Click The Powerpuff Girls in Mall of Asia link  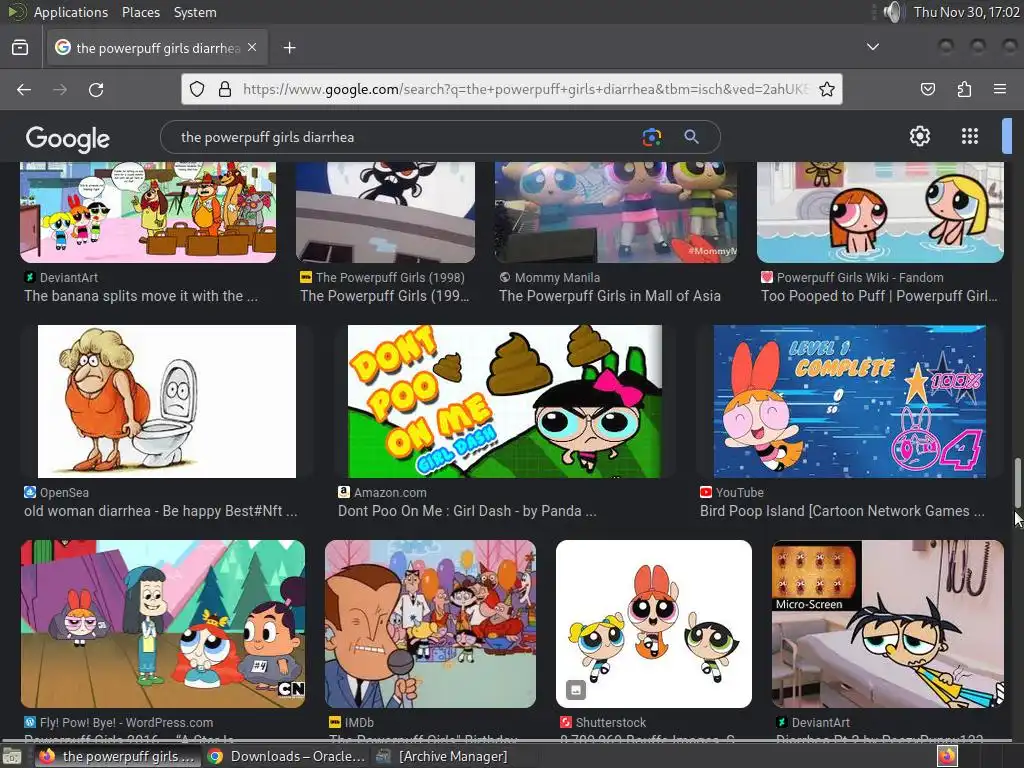tap(610, 296)
